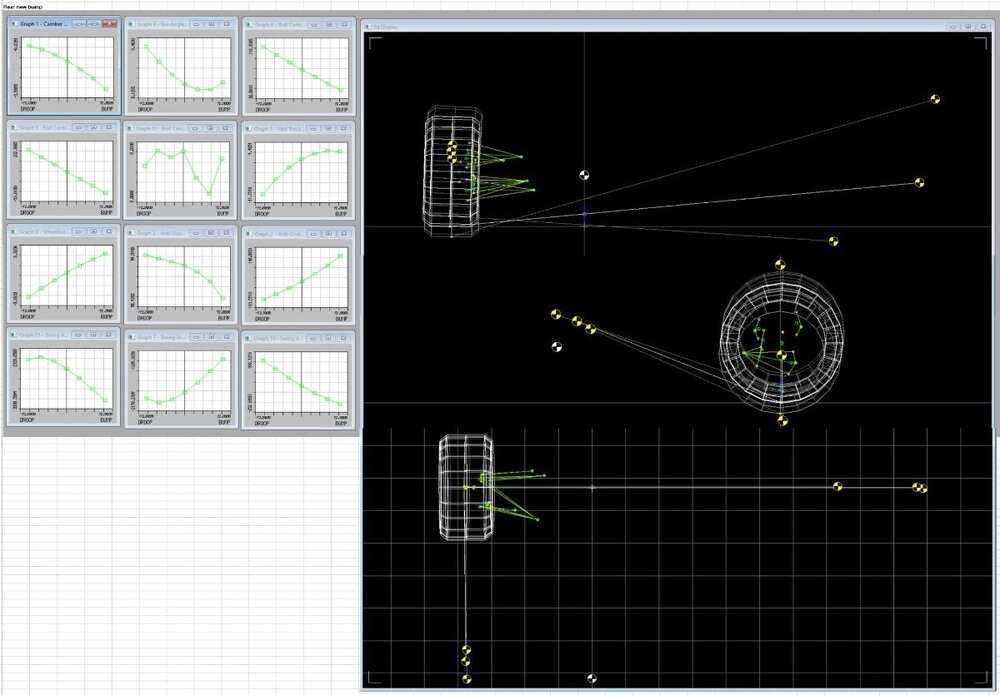The height and width of the screenshot is (695, 1000).
Task: Select the yellow marker below the side-view wheel
Action: (x=782, y=421)
